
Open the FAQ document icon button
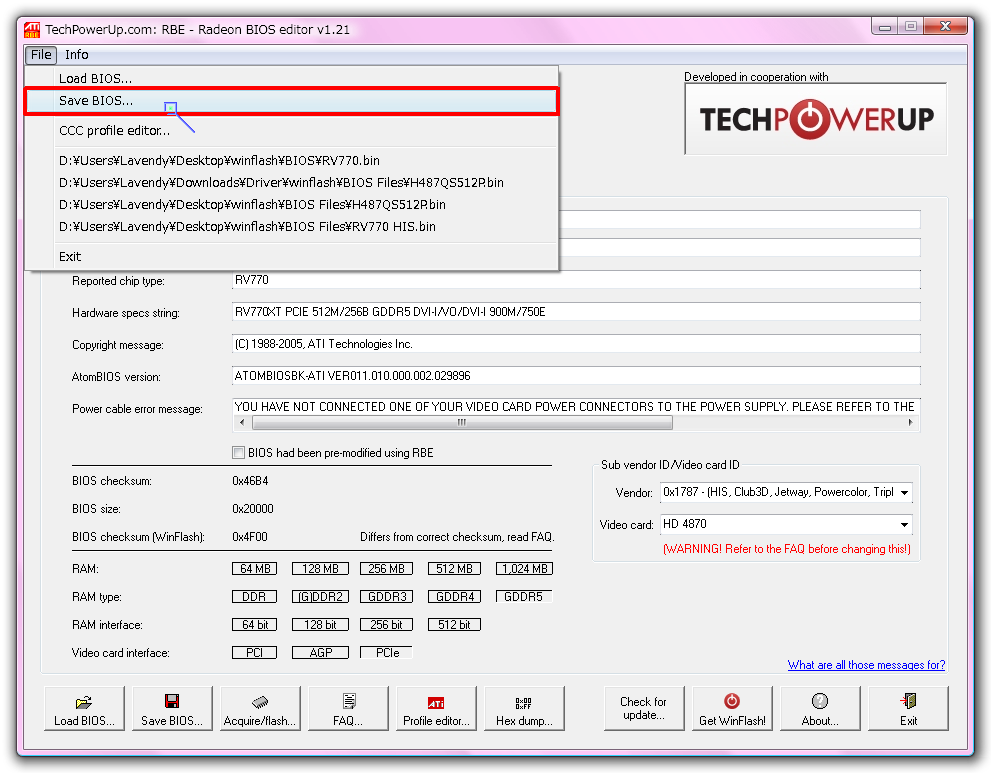coord(348,708)
